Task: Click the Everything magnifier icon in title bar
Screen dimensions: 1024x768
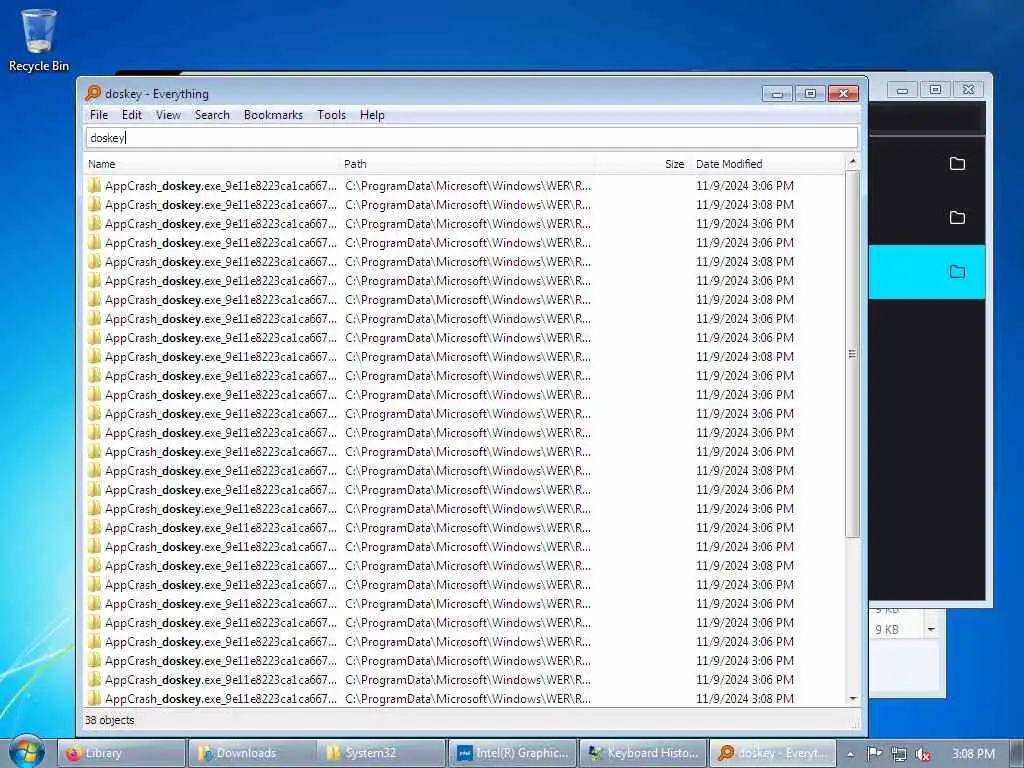Action: coord(93,93)
